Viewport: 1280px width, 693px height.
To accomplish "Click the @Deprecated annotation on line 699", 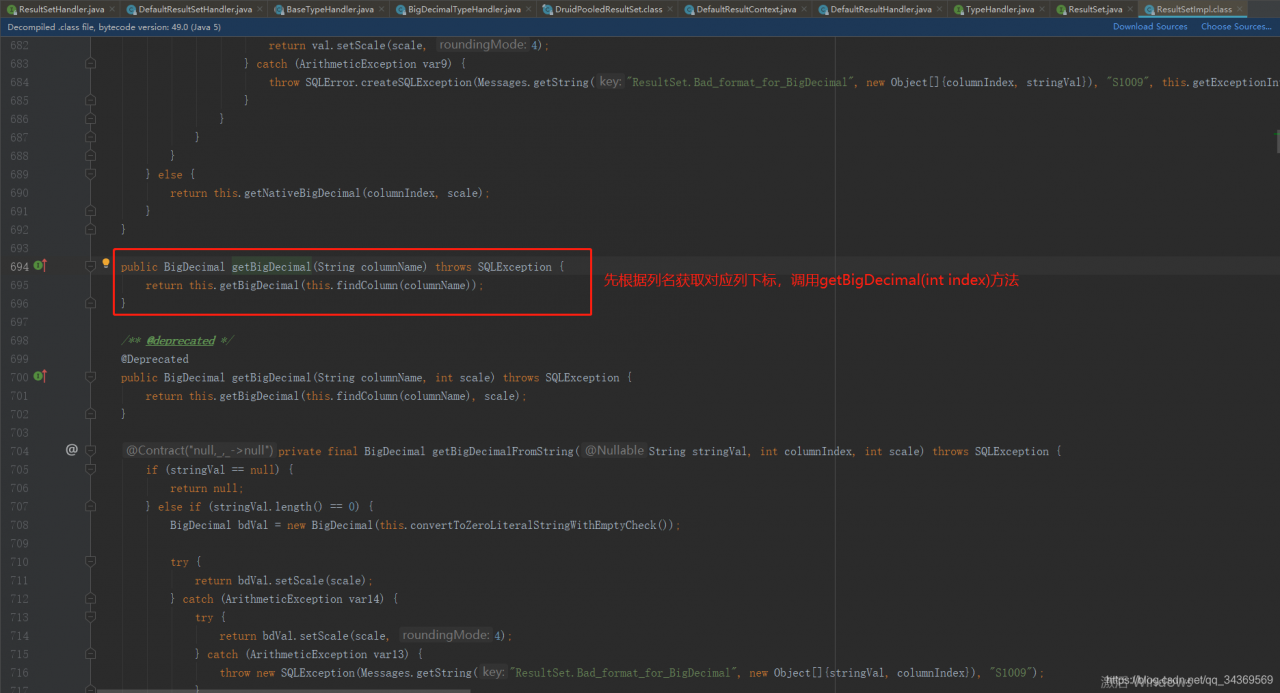I will (155, 359).
